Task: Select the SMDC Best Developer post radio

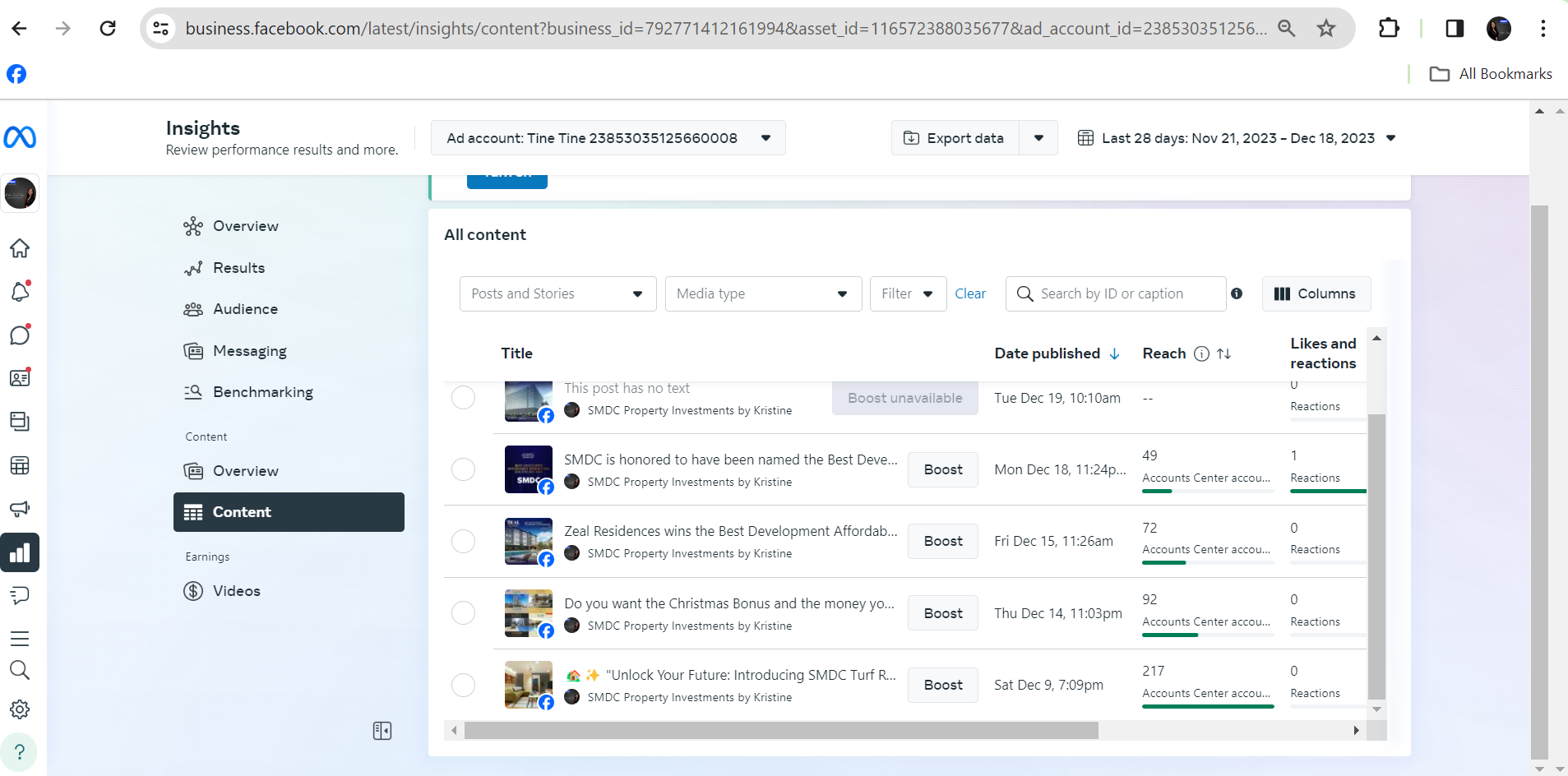Action: pyautogui.click(x=464, y=469)
